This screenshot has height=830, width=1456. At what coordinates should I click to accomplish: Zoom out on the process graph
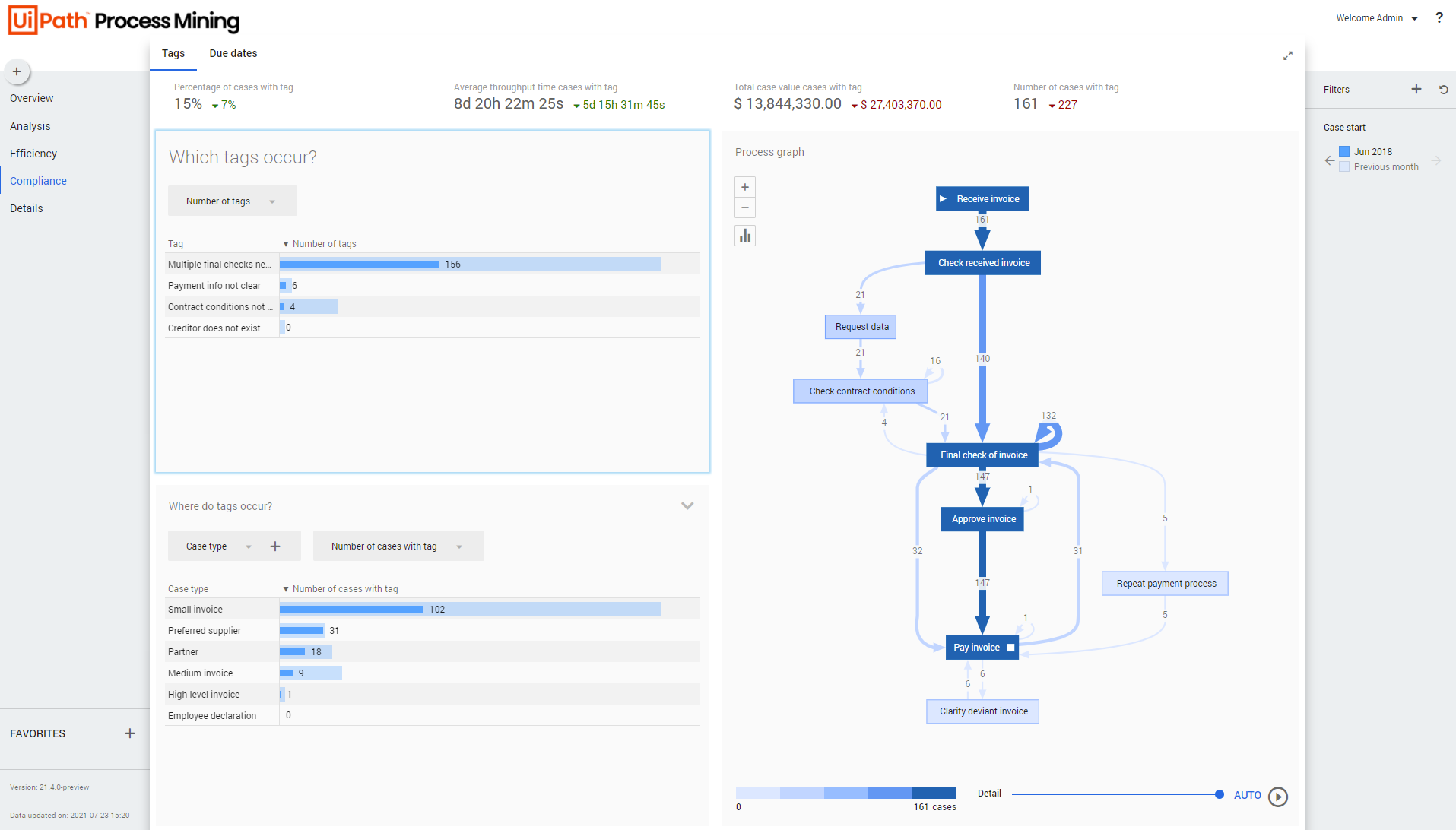[745, 207]
